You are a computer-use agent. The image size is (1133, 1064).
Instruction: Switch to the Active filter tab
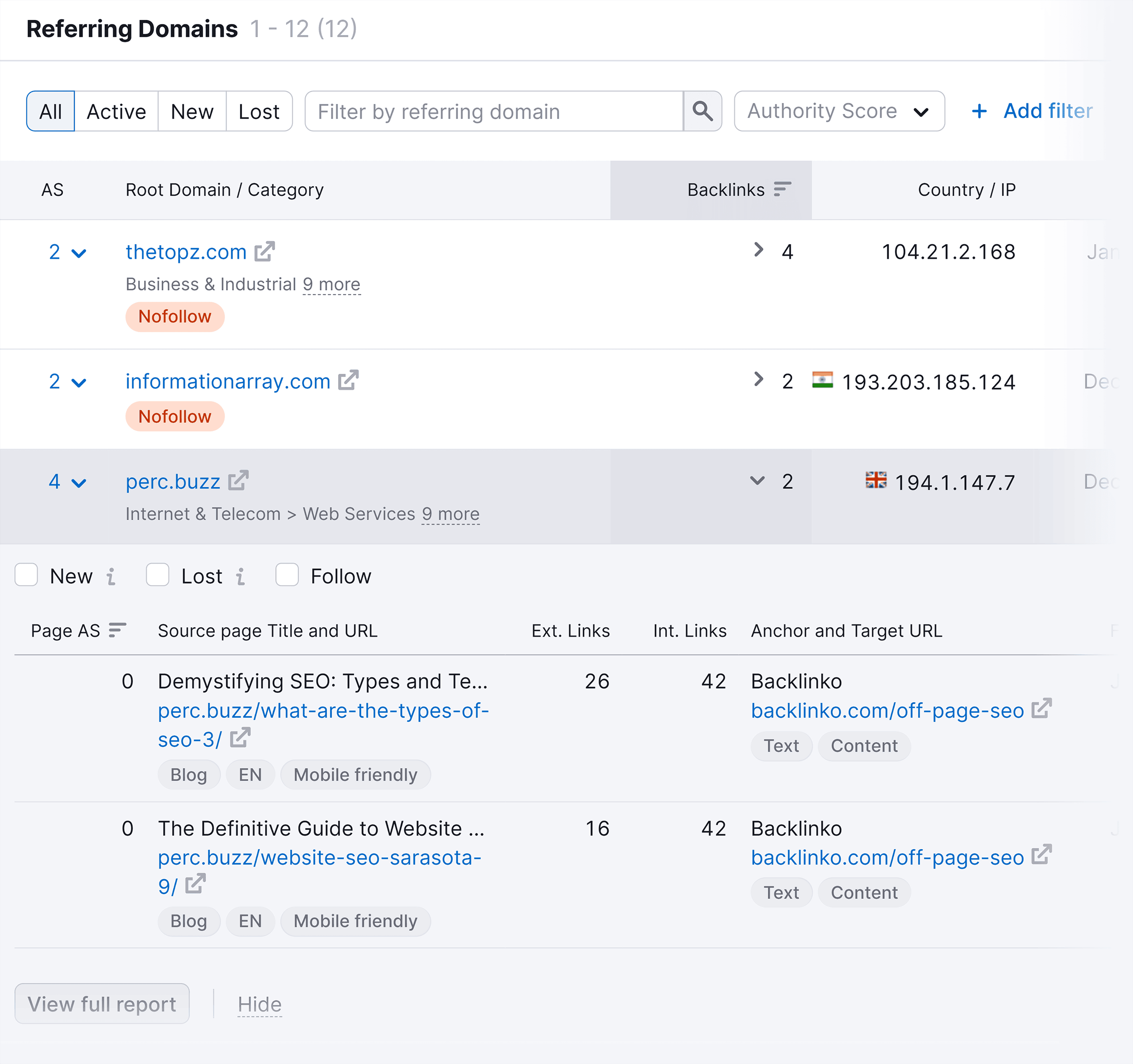coord(116,111)
